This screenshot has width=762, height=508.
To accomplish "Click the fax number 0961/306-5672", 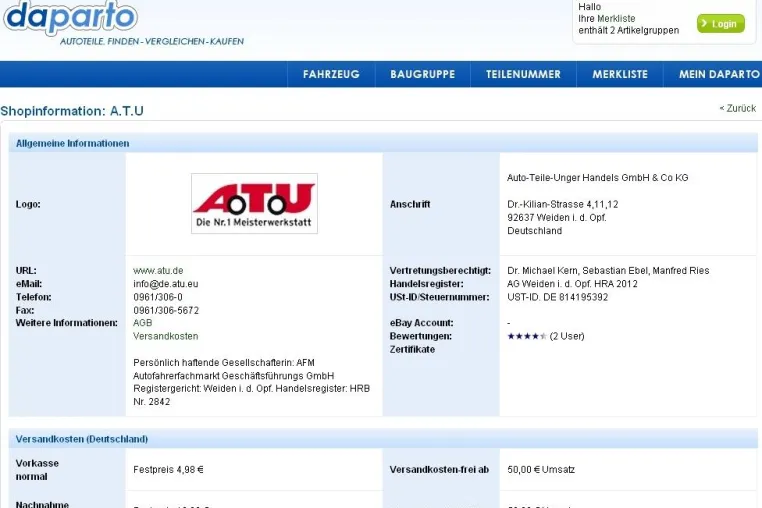I will (x=166, y=310).
